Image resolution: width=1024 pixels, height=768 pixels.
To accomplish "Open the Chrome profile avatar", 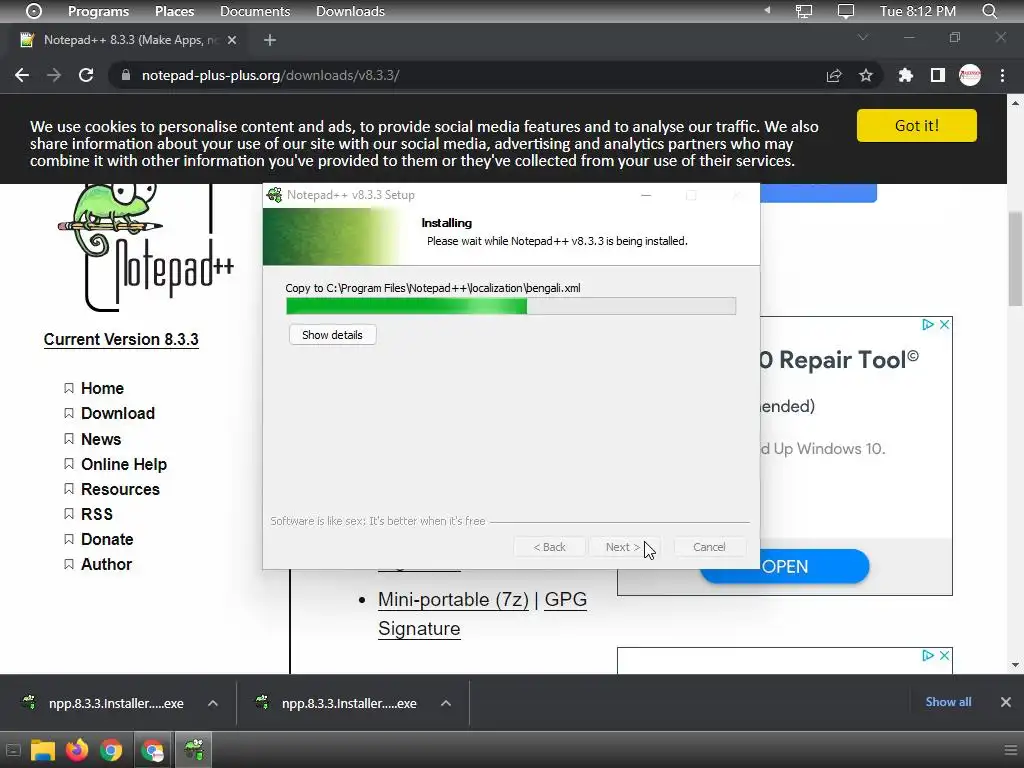I will point(970,75).
